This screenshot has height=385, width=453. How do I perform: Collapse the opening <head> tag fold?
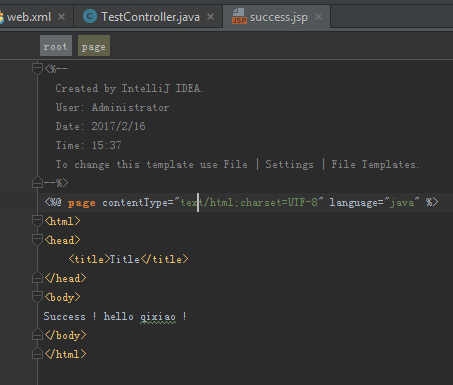pyautogui.click(x=37, y=239)
